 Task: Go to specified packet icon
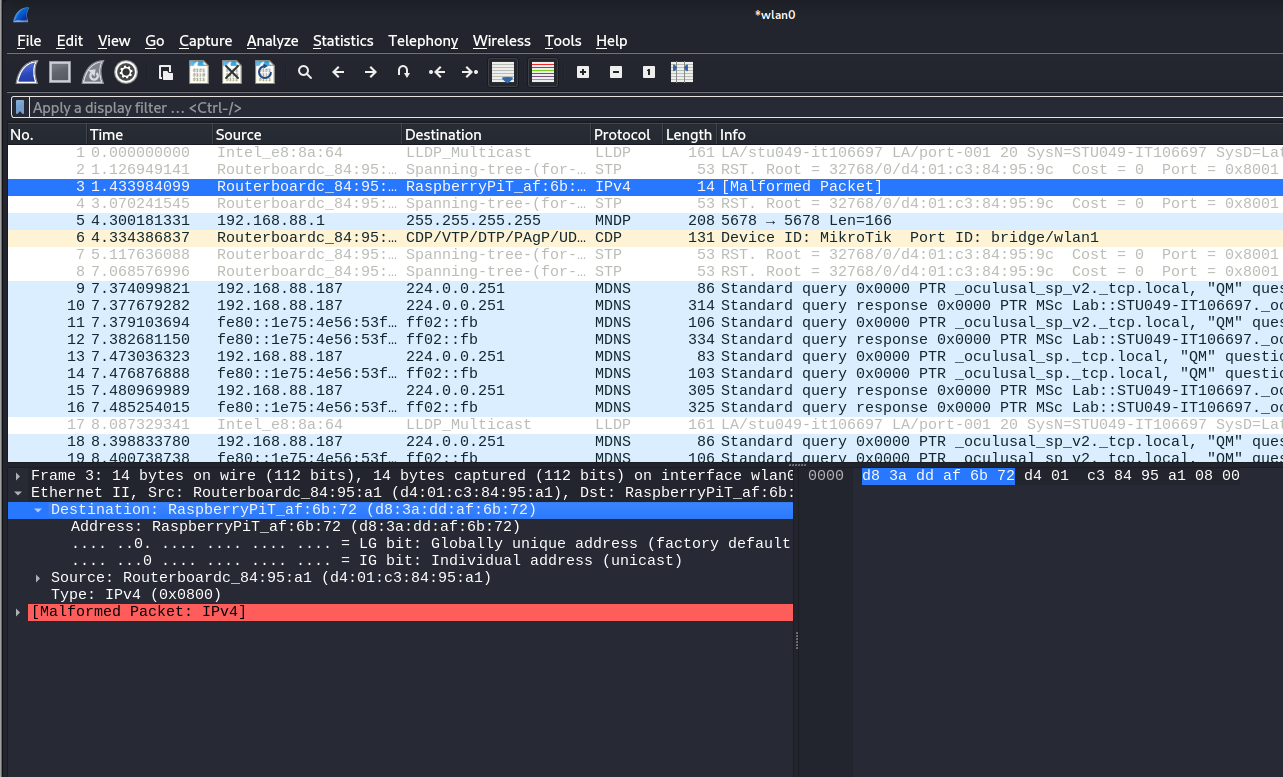click(x=404, y=72)
